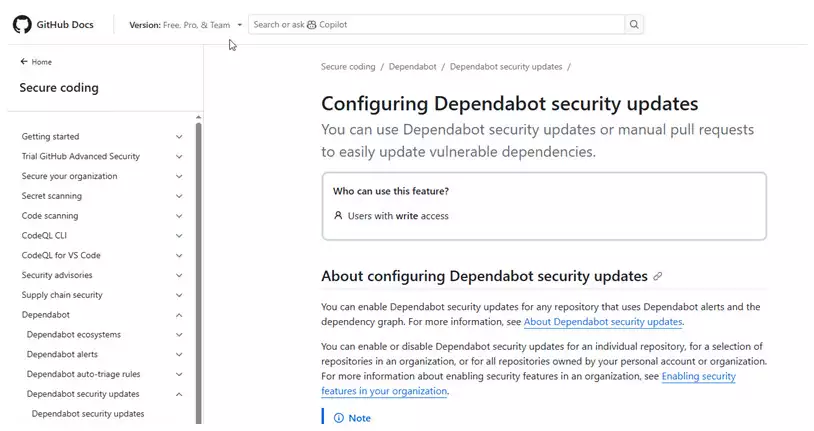This screenshot has height=431, width=814.
Task: Open nested Dependabot security updates page link
Action: pyautogui.click(x=88, y=414)
